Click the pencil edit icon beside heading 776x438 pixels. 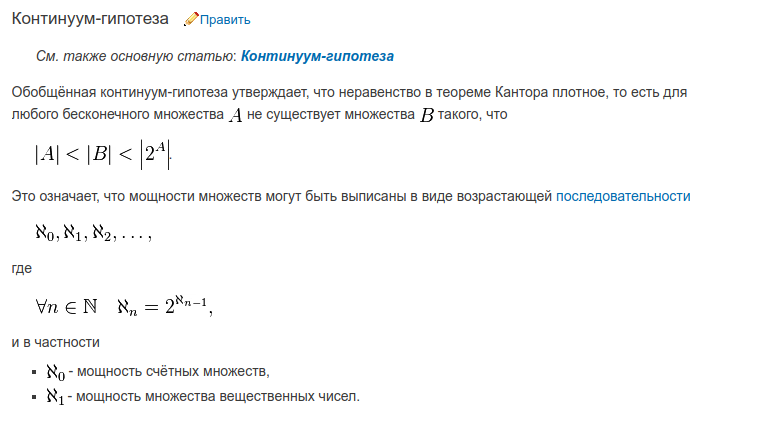coord(191,19)
